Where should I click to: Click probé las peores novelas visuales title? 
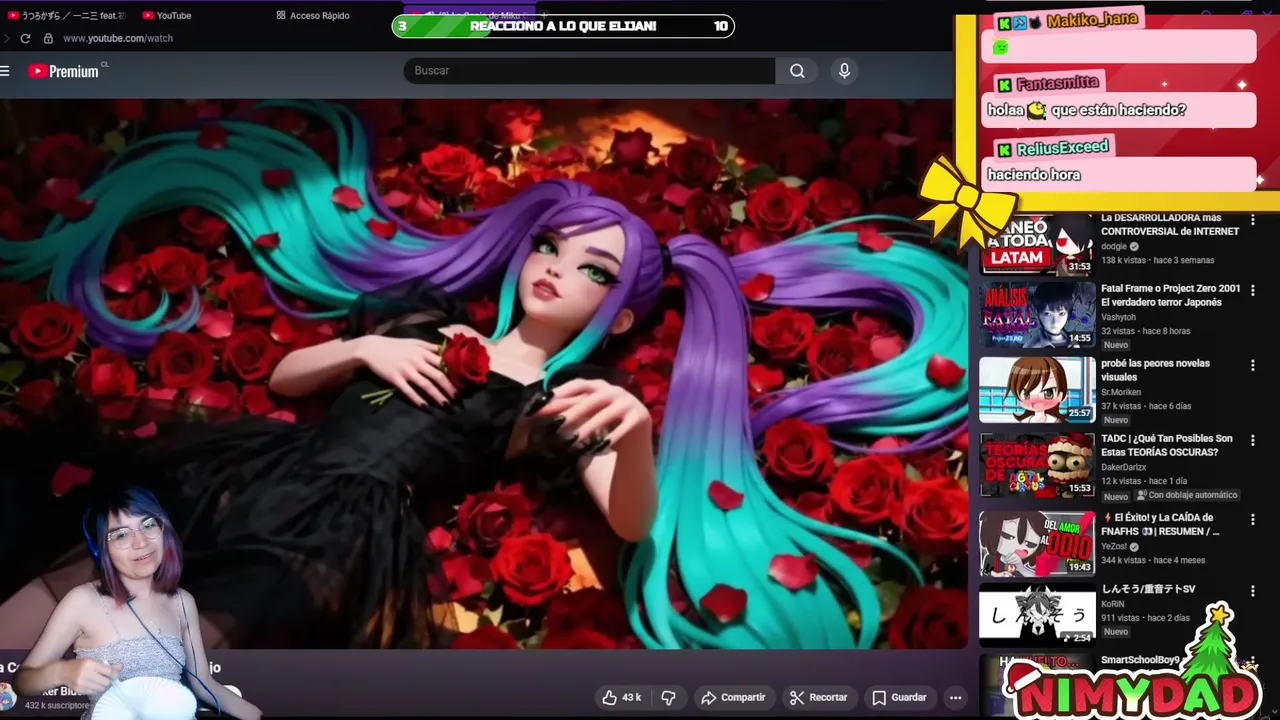[x=1155, y=370]
